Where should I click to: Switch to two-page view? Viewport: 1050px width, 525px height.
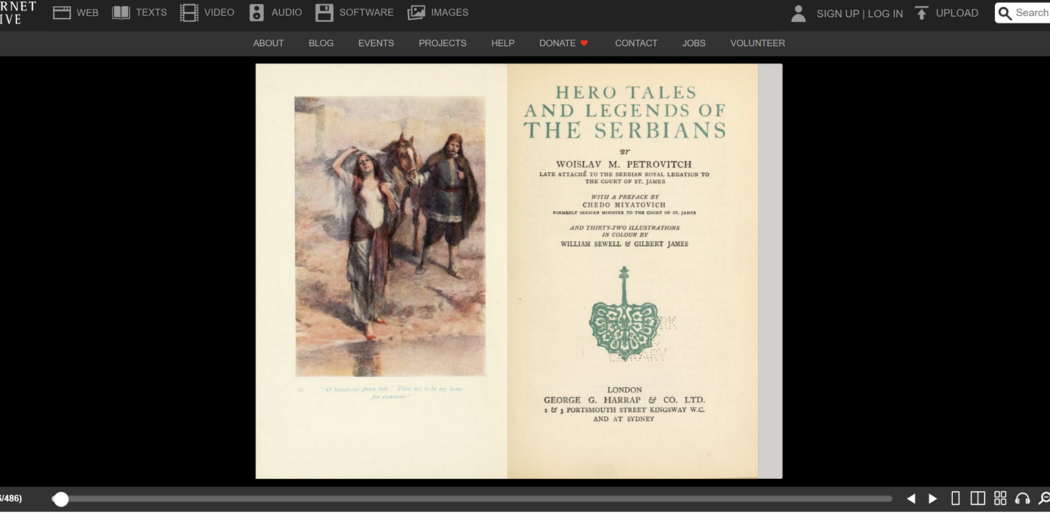click(x=978, y=498)
